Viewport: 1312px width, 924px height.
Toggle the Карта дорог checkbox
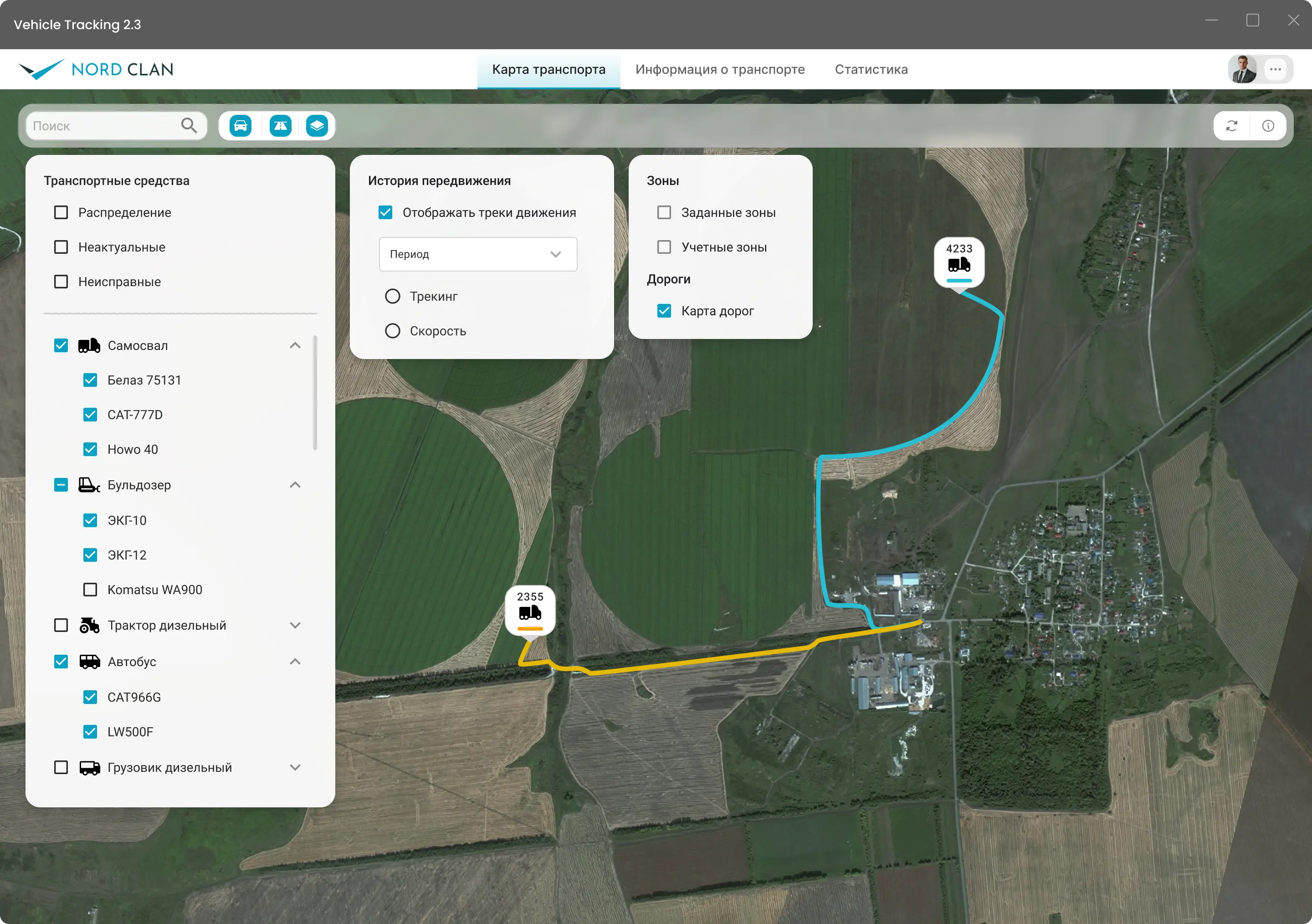pyautogui.click(x=664, y=311)
